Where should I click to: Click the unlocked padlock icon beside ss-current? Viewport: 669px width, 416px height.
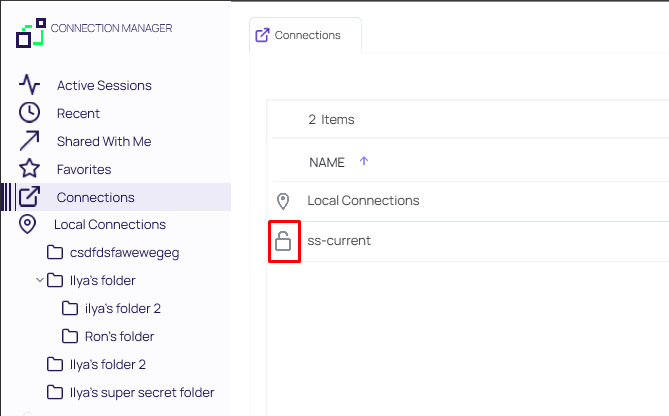tap(284, 241)
